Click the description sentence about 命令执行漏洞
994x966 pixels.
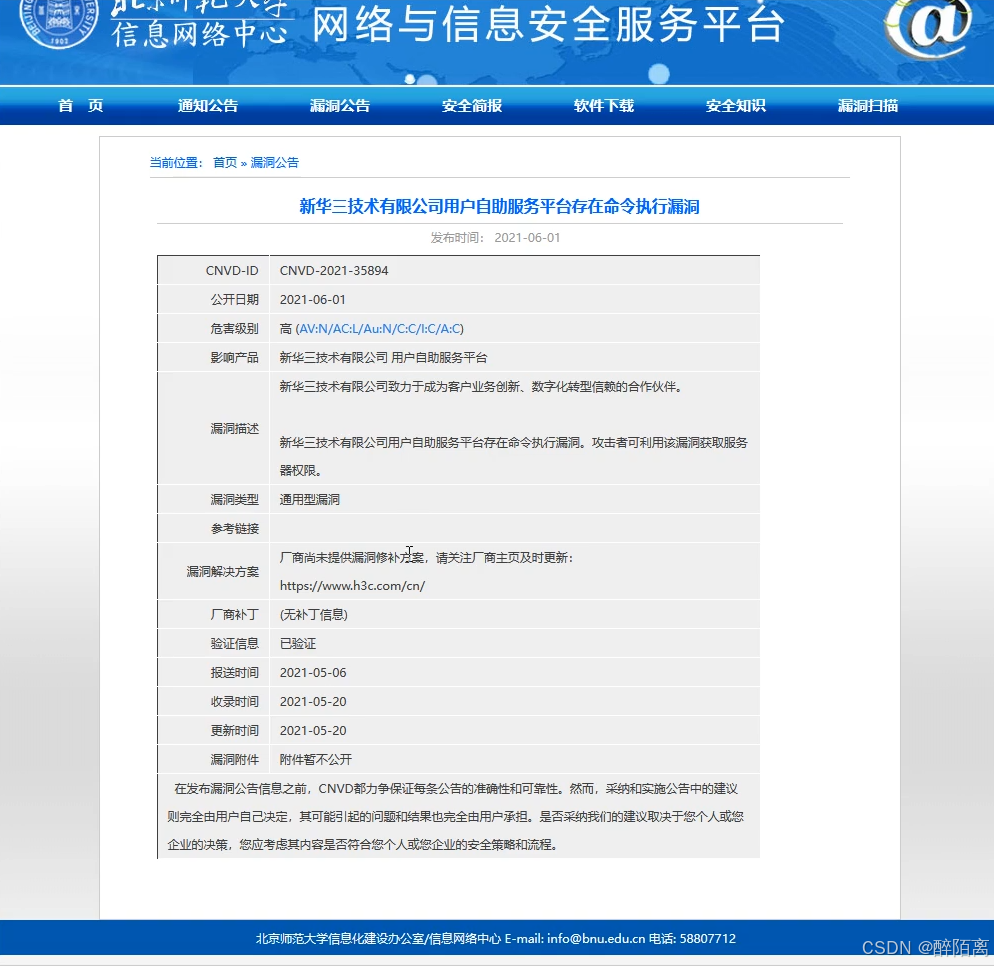tap(513, 456)
